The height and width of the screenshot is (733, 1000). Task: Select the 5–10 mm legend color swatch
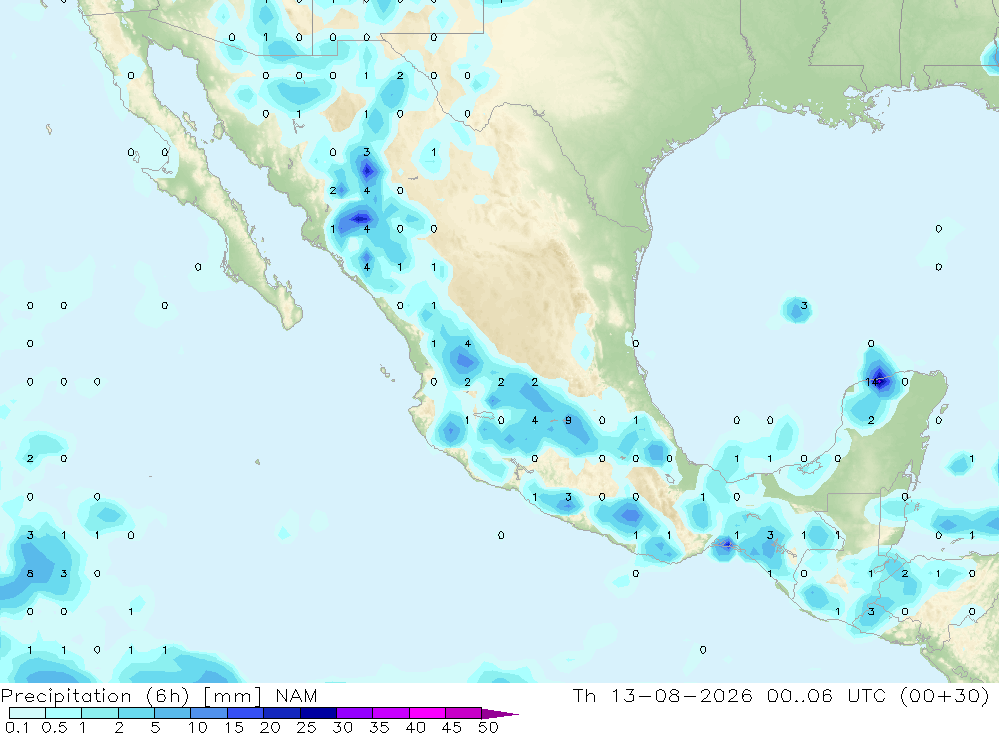(173, 713)
